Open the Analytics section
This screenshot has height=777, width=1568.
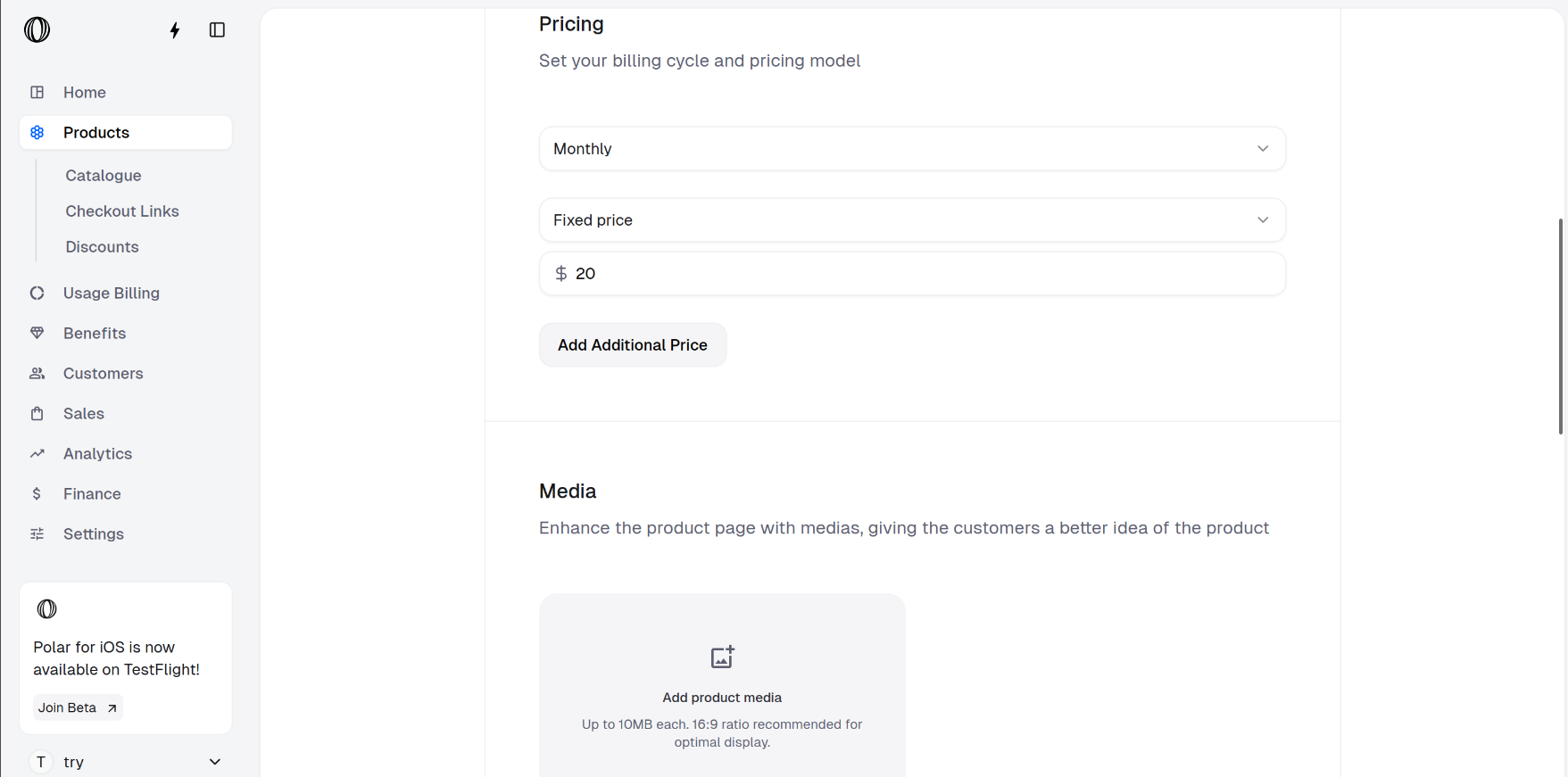coord(97,454)
